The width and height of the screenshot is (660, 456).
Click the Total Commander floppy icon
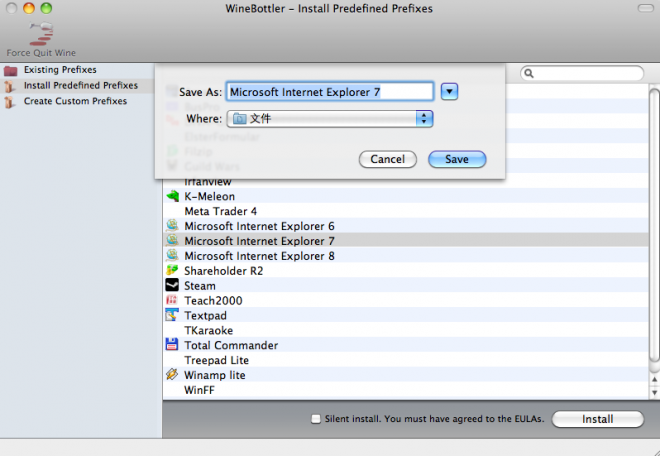pyautogui.click(x=173, y=345)
